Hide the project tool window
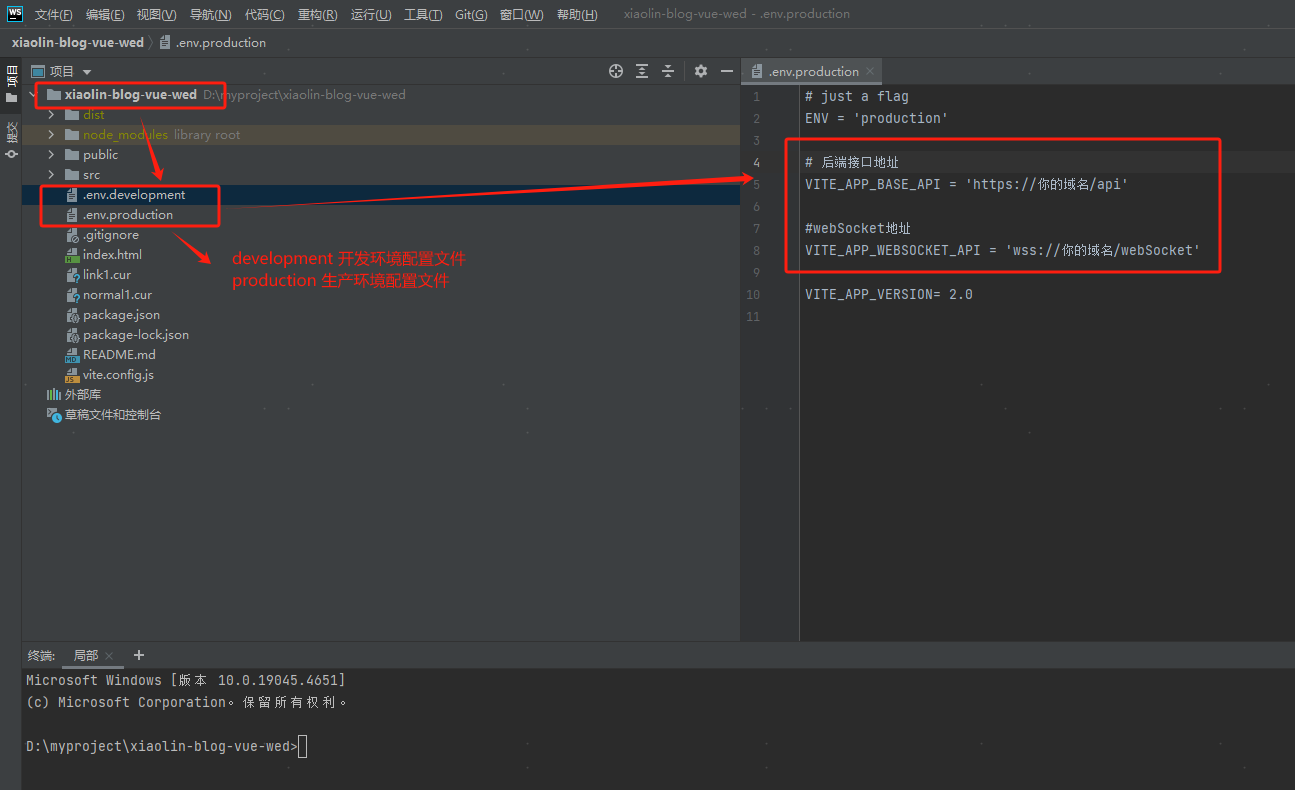The width and height of the screenshot is (1295, 790). pos(727,71)
